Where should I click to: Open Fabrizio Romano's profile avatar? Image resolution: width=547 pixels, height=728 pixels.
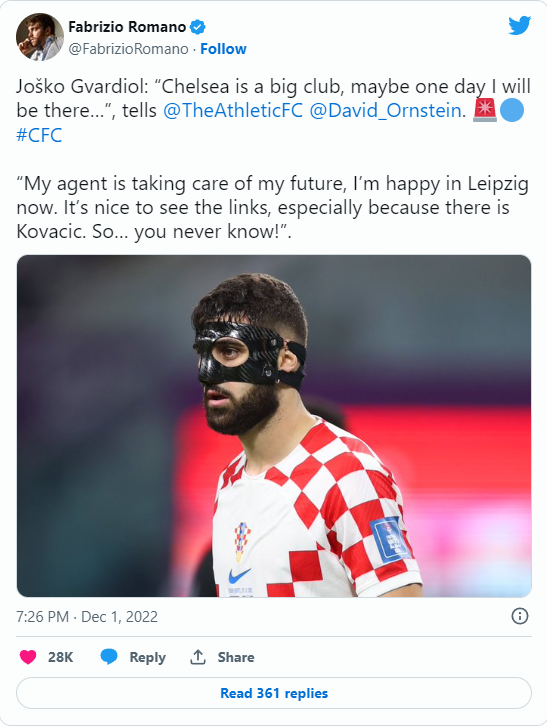pyautogui.click(x=39, y=37)
